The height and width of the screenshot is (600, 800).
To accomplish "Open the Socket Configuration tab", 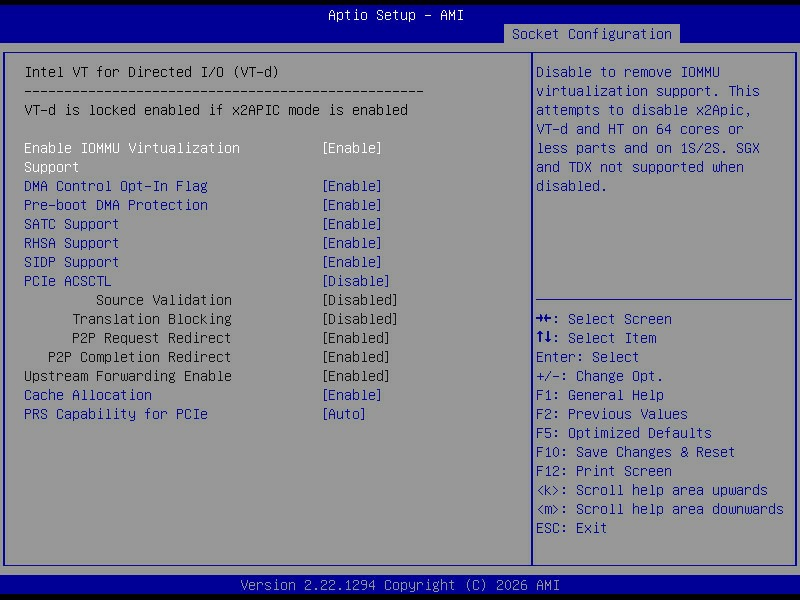I will pyautogui.click(x=591, y=34).
